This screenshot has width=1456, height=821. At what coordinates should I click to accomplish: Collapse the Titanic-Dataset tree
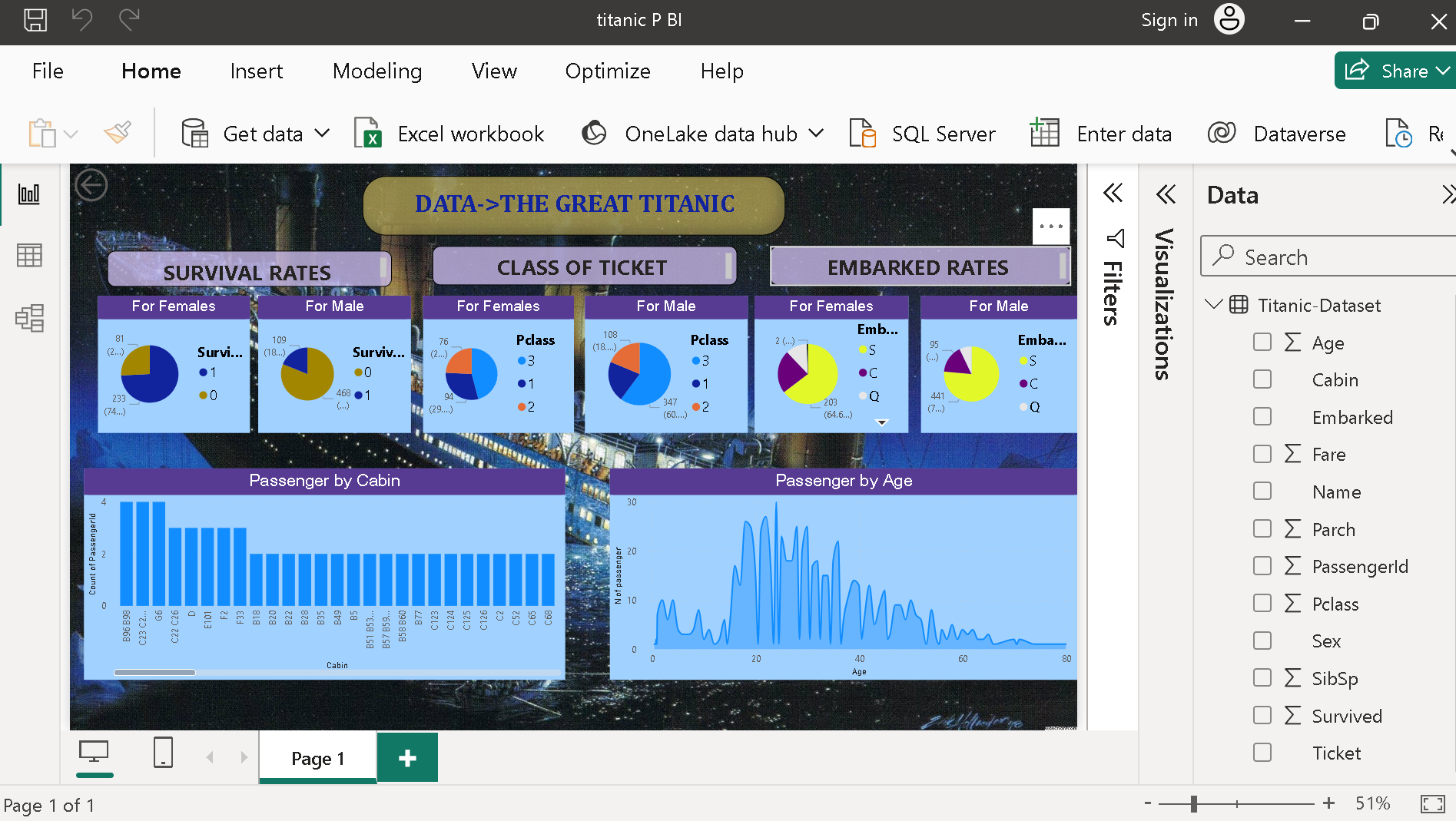pos(1213,304)
